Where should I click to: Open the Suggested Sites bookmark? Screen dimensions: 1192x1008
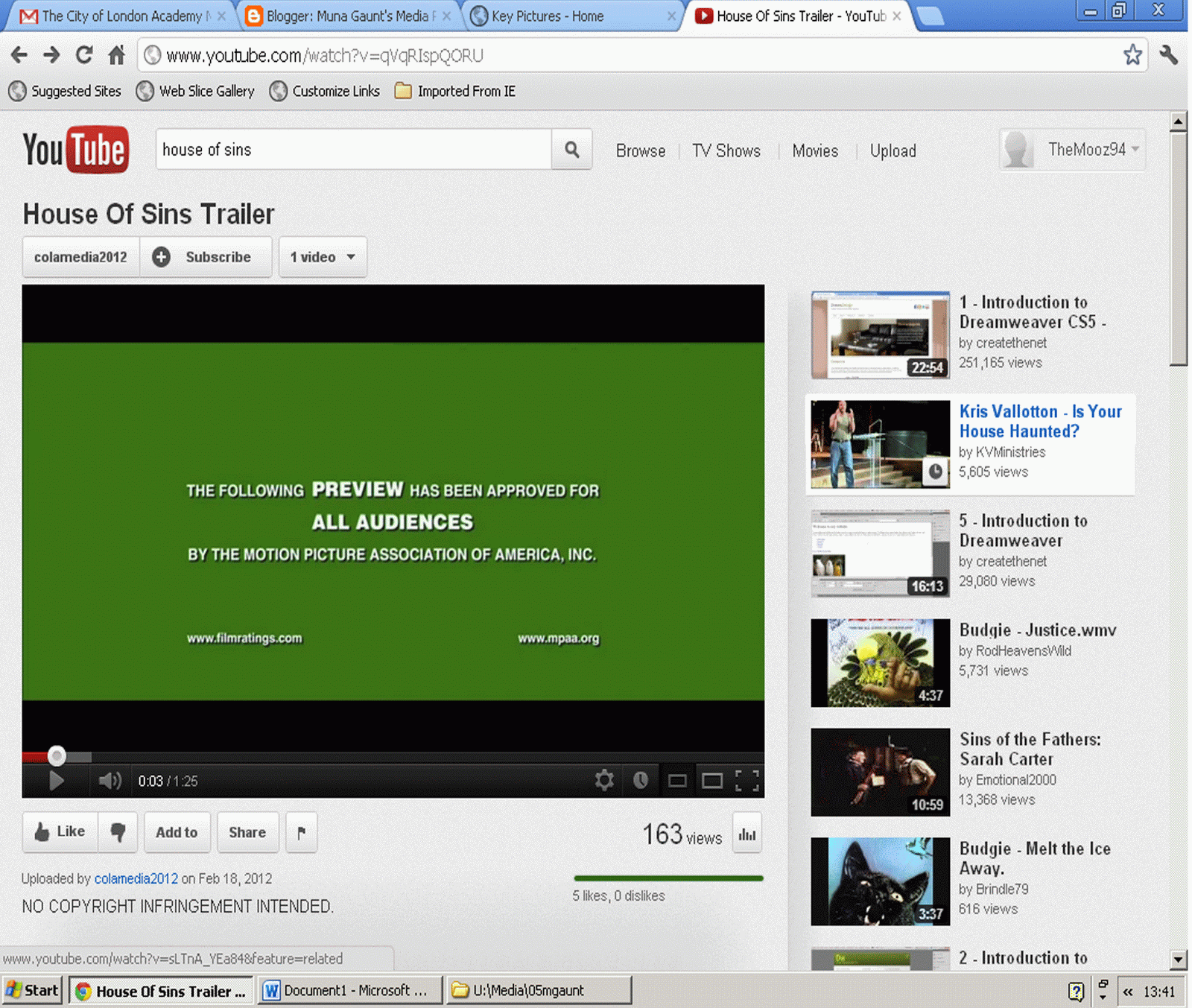click(65, 91)
